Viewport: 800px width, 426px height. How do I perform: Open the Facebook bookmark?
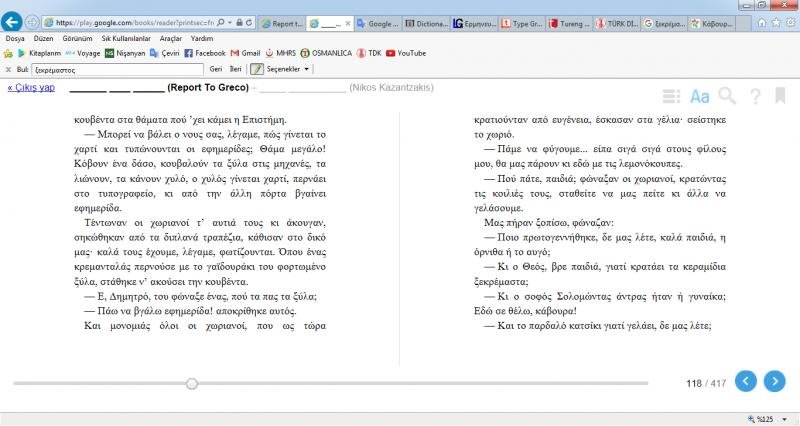[205, 53]
